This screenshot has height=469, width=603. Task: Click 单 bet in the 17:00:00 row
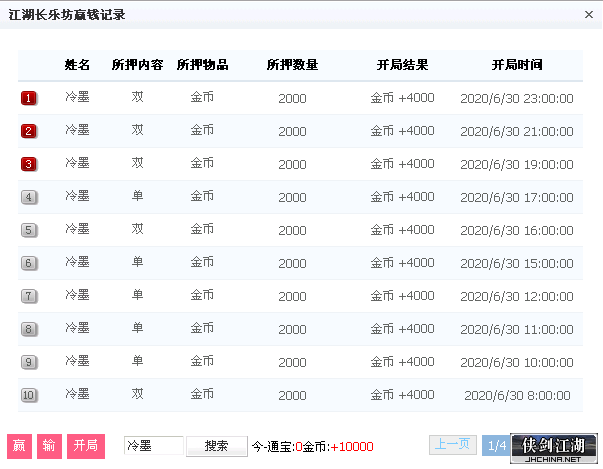[x=137, y=196]
